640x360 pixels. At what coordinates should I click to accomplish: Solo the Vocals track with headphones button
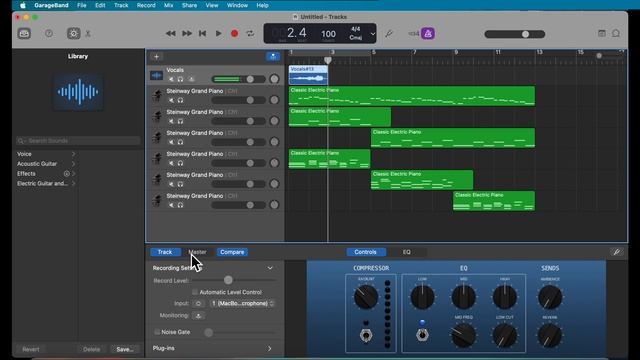(180, 80)
